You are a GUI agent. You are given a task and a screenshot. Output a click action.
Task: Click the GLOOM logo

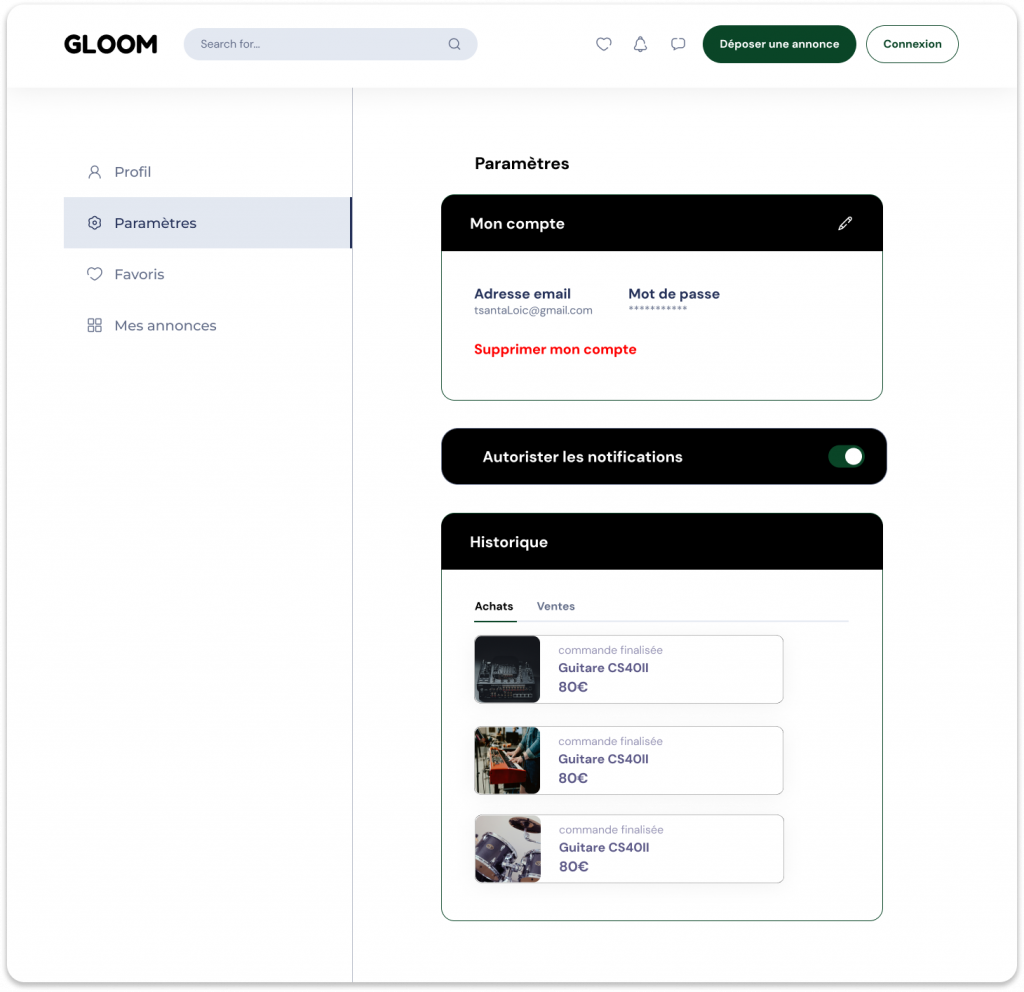pos(110,44)
